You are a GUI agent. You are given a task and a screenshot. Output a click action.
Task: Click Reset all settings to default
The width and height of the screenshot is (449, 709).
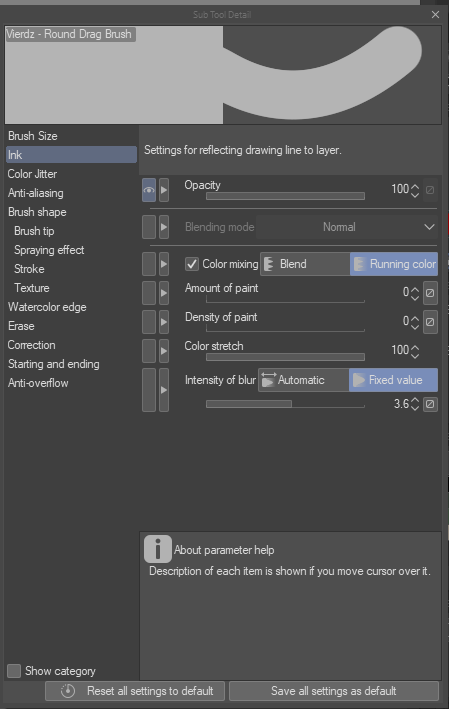click(x=135, y=691)
